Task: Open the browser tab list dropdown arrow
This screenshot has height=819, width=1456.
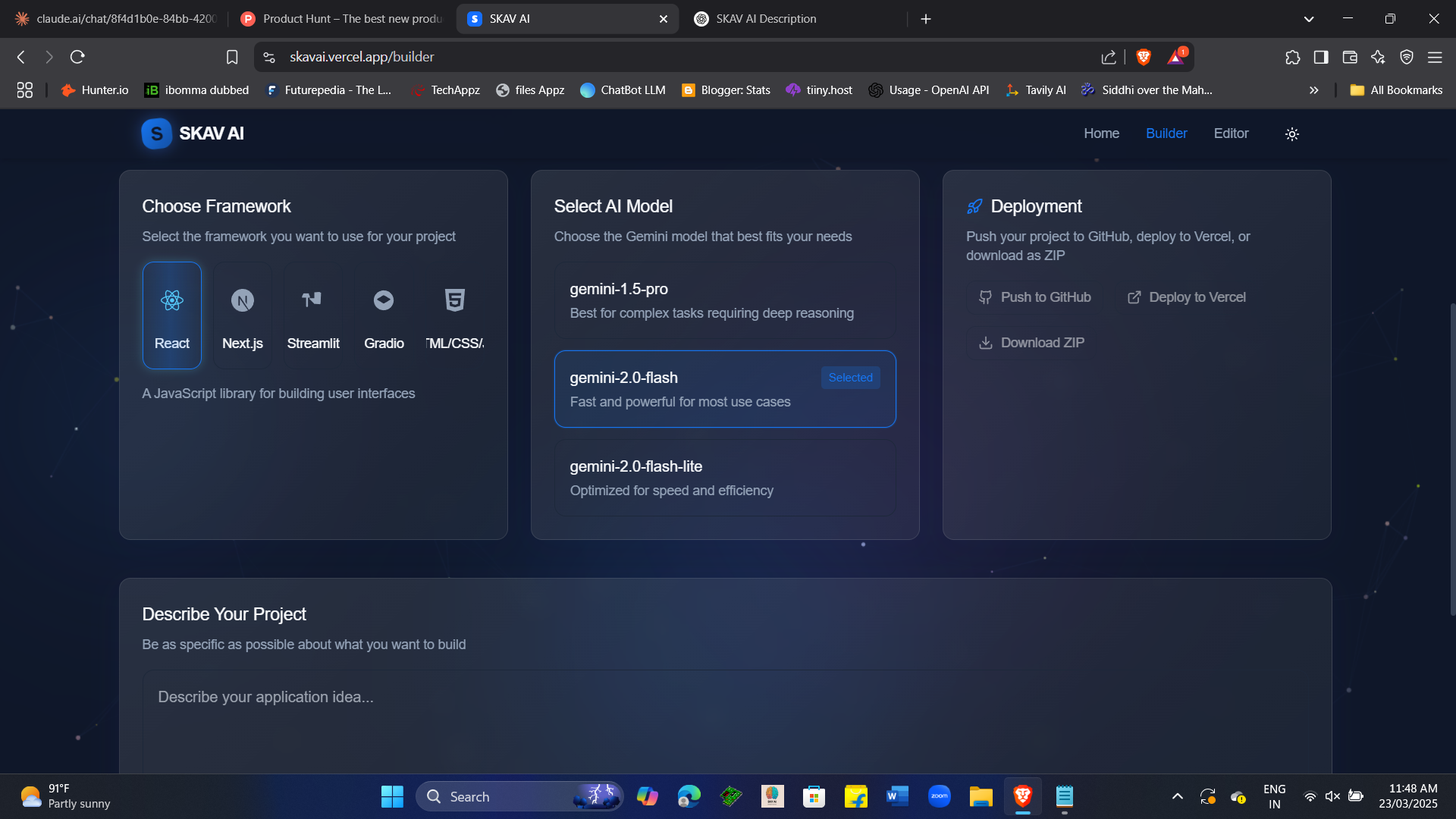Action: [x=1308, y=19]
